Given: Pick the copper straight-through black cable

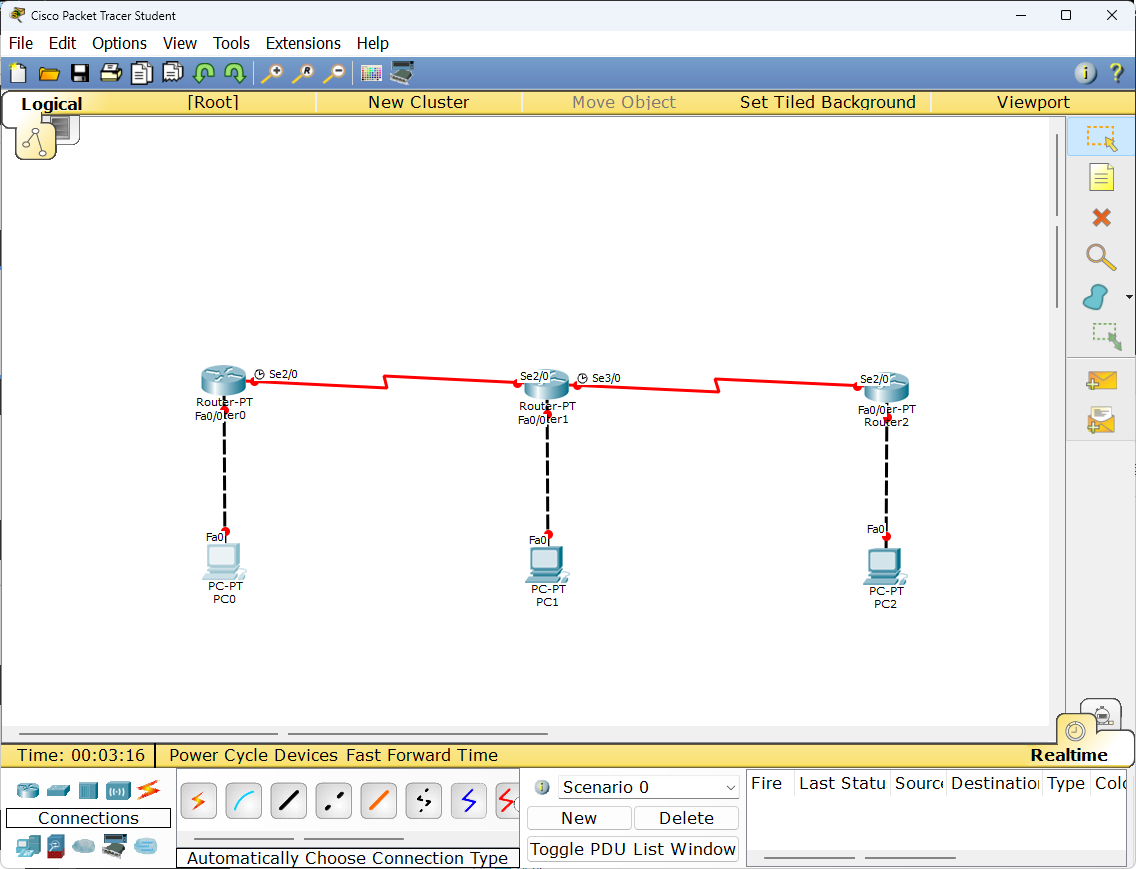Looking at the screenshot, I should 288,801.
